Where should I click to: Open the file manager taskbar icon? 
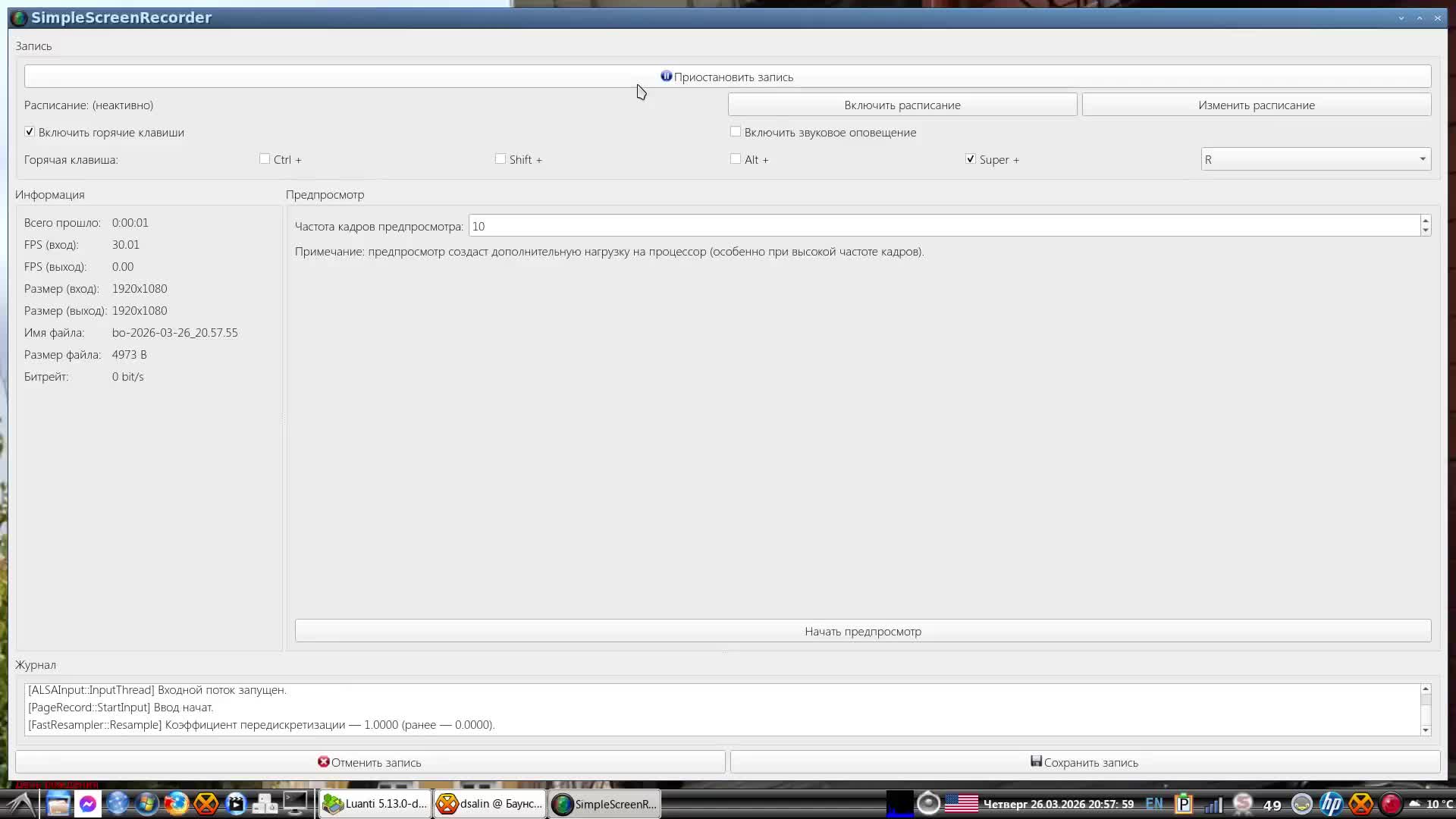pyautogui.click(x=58, y=804)
